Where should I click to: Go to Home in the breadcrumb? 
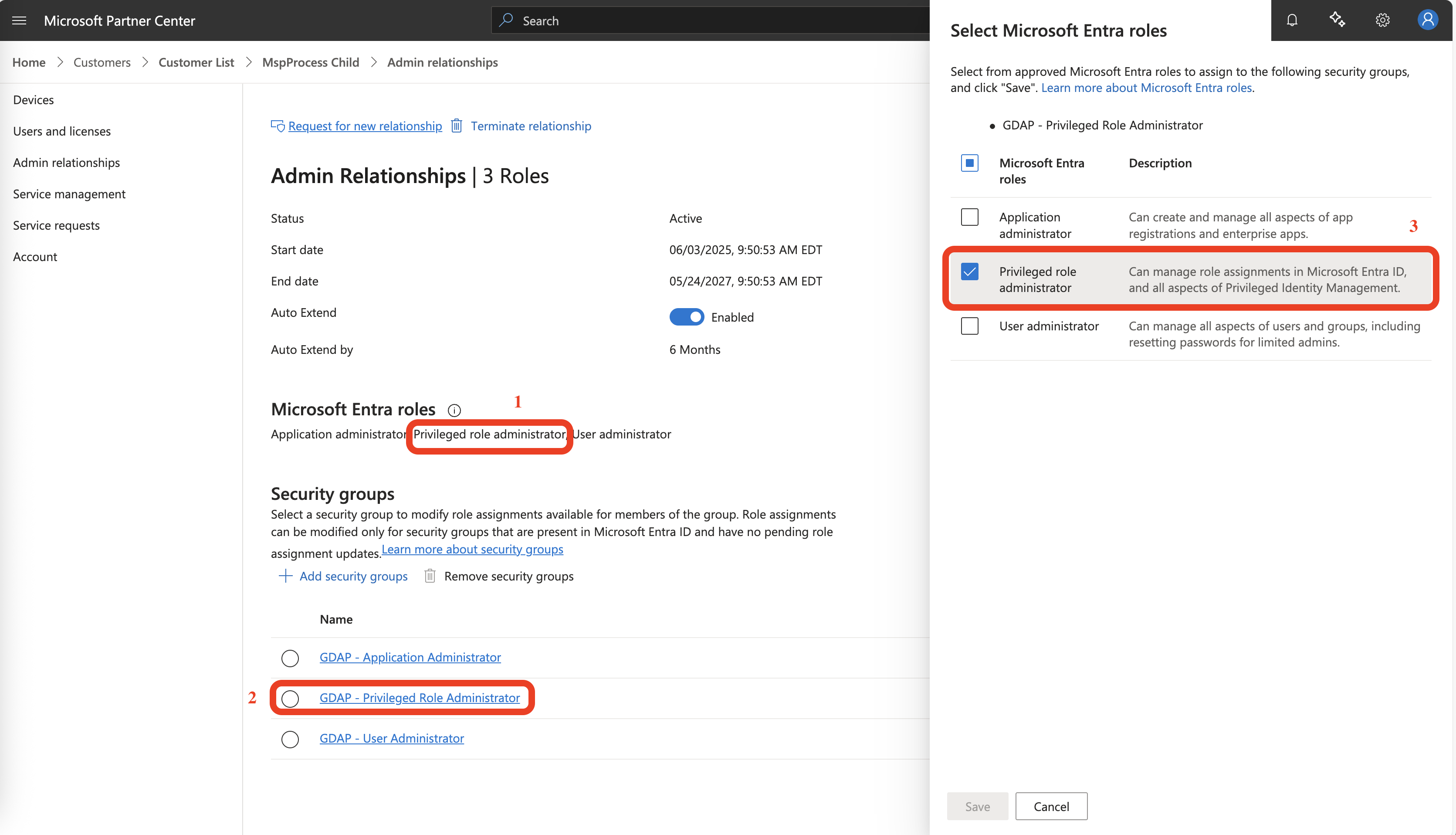coord(29,62)
